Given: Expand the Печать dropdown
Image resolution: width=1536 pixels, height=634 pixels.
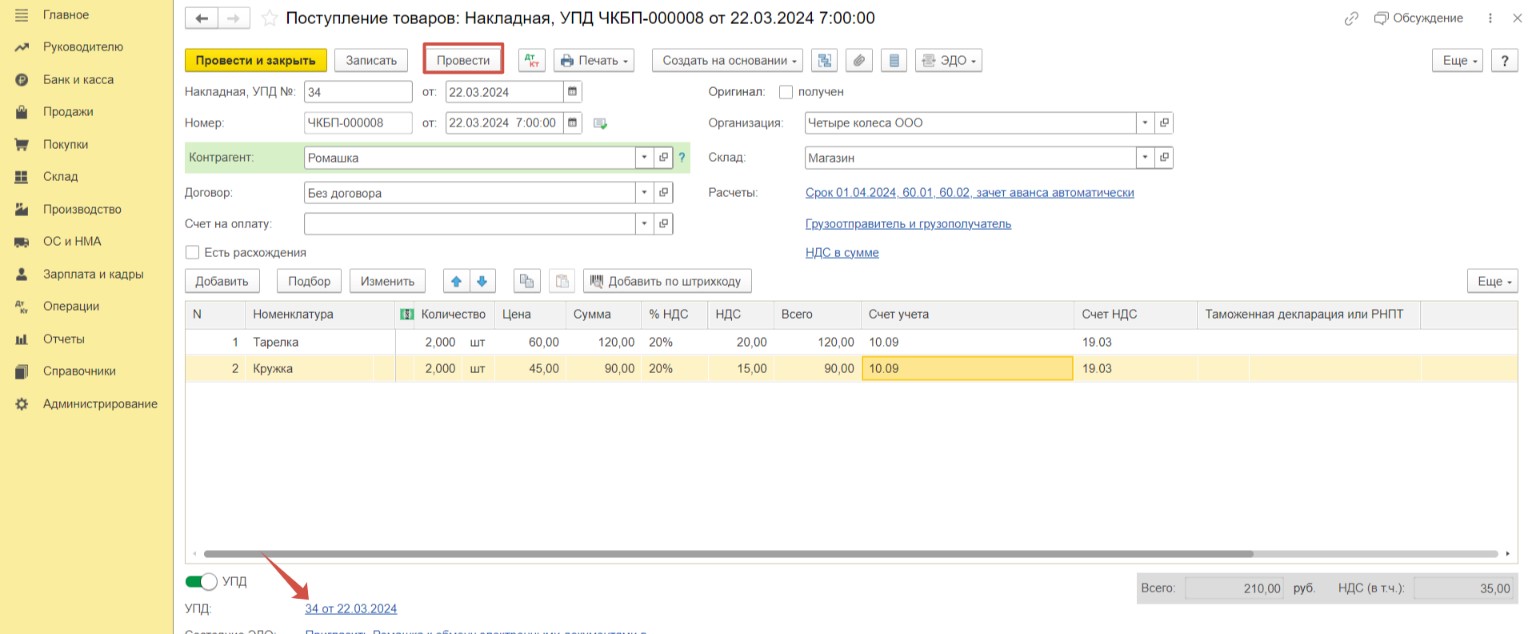Looking at the screenshot, I should 594,60.
